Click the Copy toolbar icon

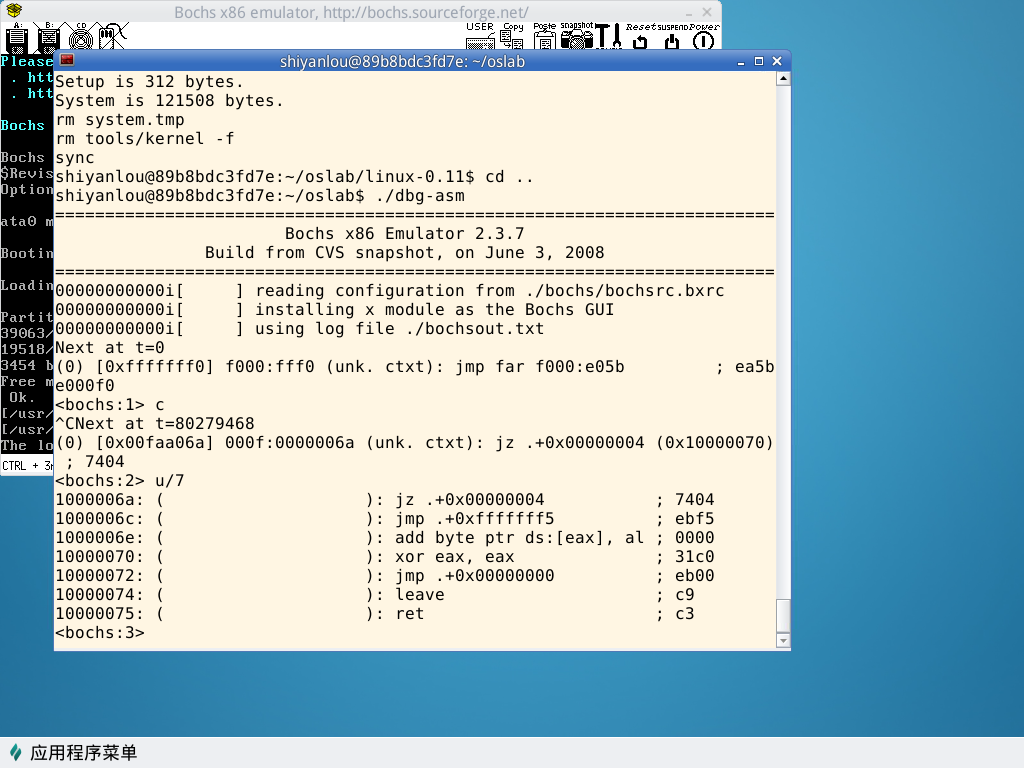512,37
